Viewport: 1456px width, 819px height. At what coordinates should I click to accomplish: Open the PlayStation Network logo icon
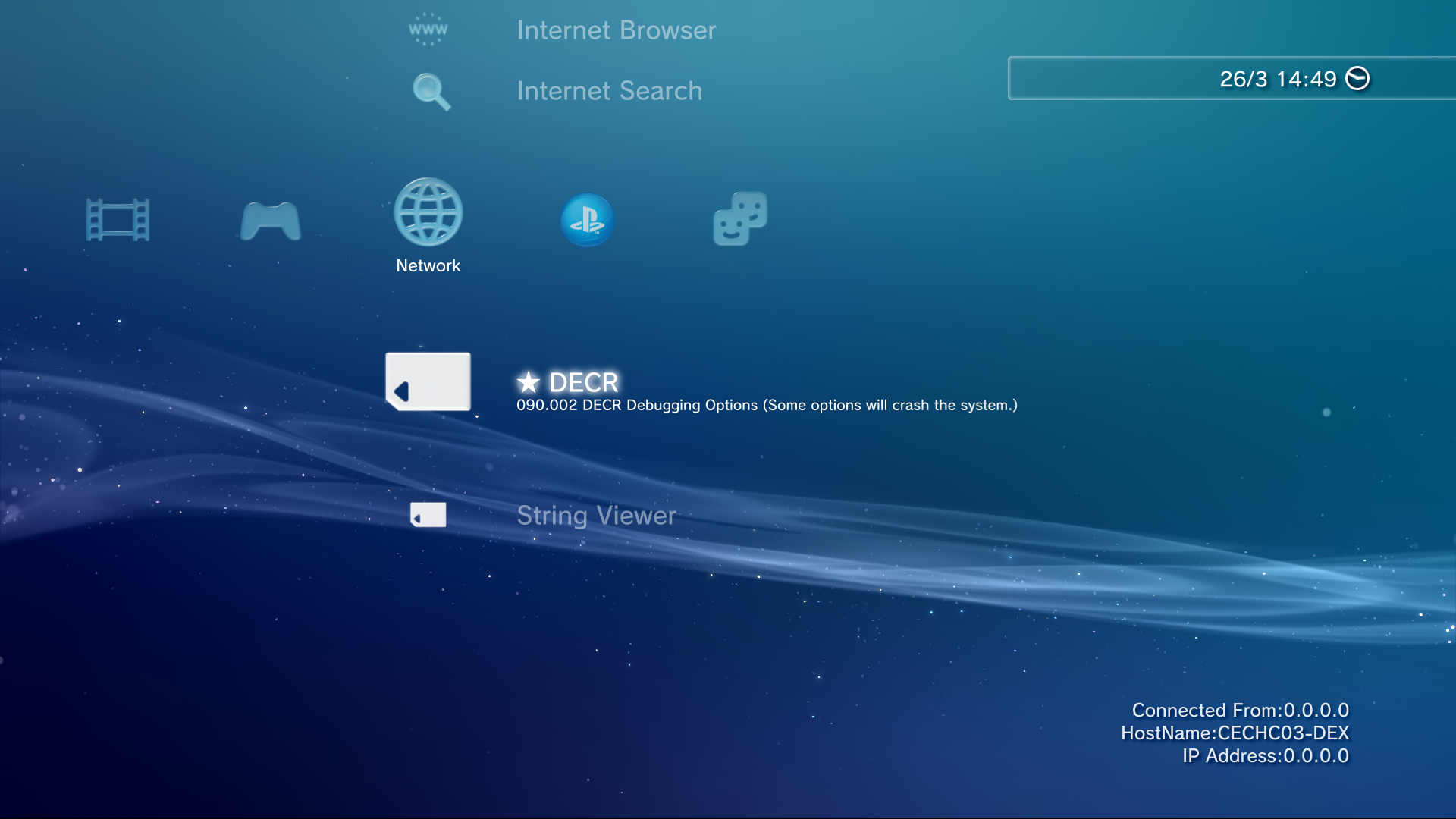(x=588, y=221)
